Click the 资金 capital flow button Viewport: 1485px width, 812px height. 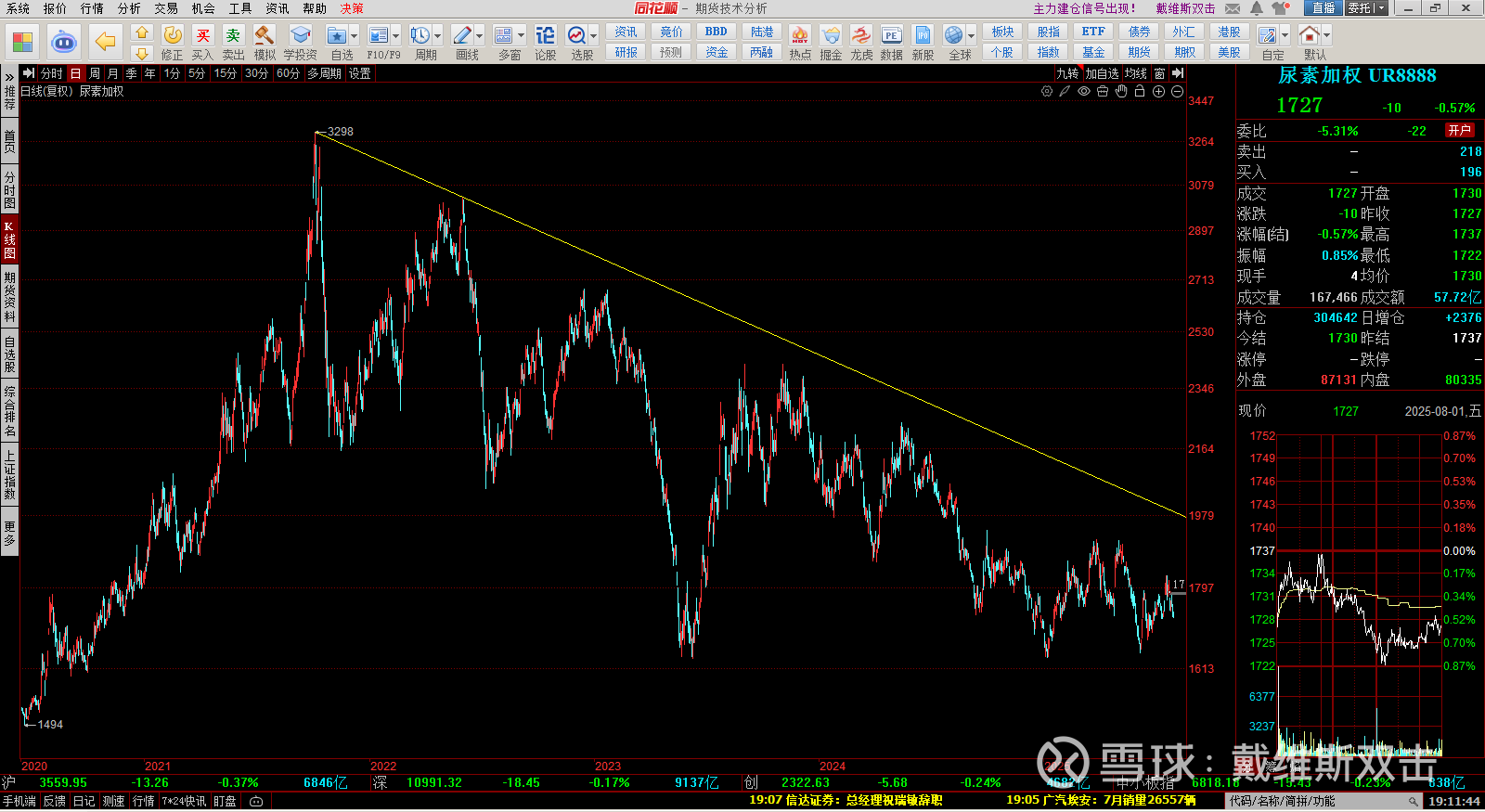point(717,53)
